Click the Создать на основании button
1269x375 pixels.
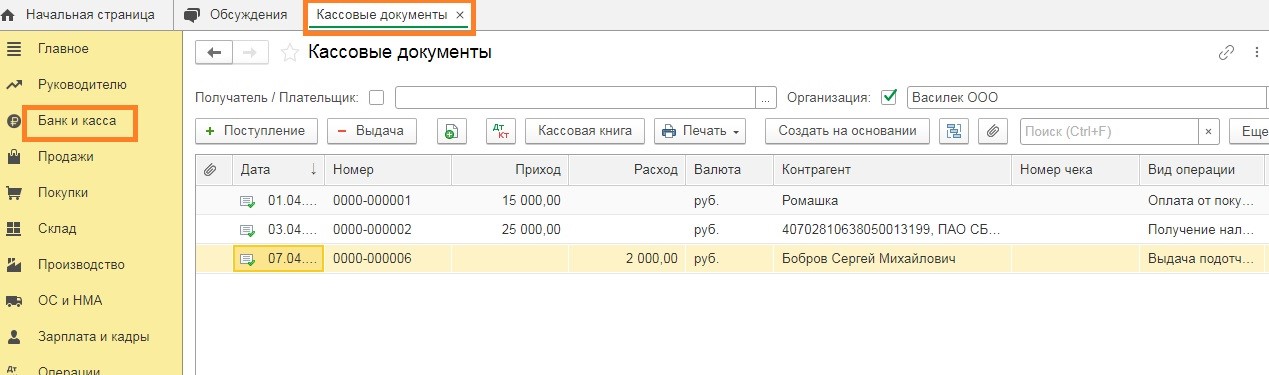coord(847,131)
